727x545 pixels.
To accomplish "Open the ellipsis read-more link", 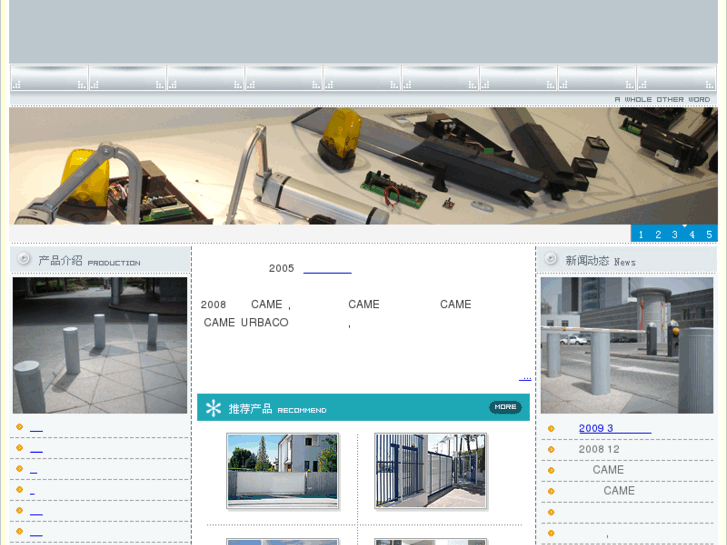I will 525,377.
